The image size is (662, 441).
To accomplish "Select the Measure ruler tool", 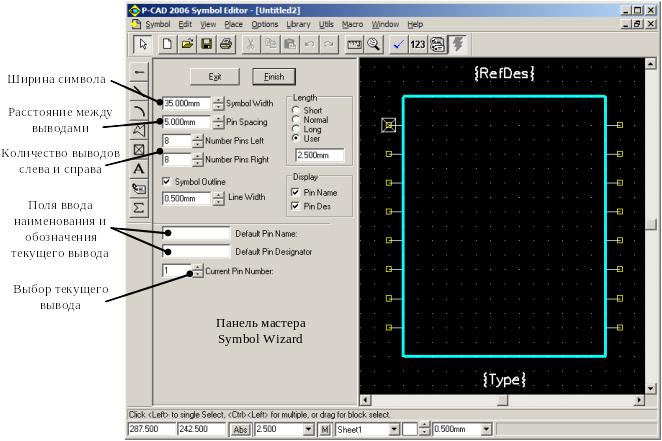I will click(x=354, y=44).
